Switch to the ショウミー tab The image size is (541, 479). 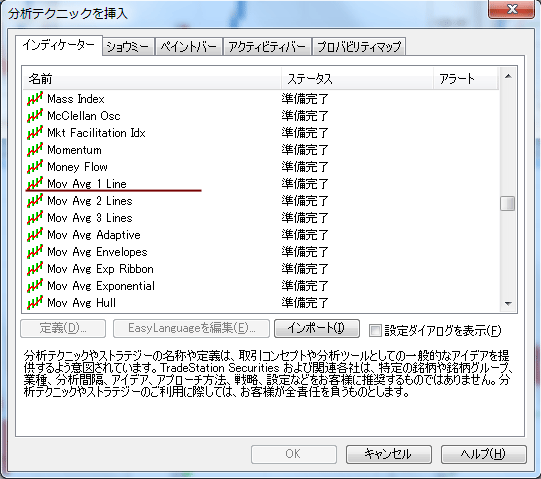point(128,47)
